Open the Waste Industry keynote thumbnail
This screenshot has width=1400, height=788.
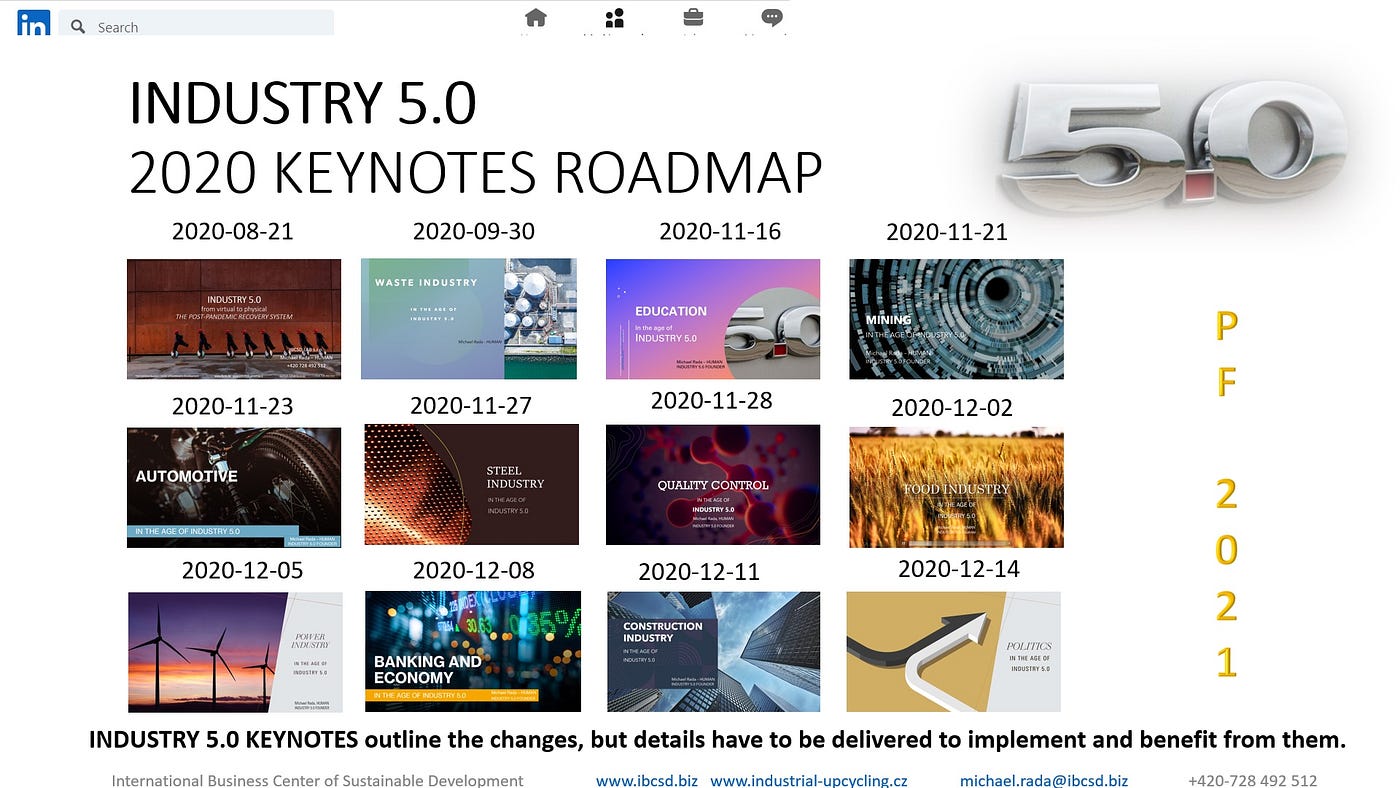469,319
